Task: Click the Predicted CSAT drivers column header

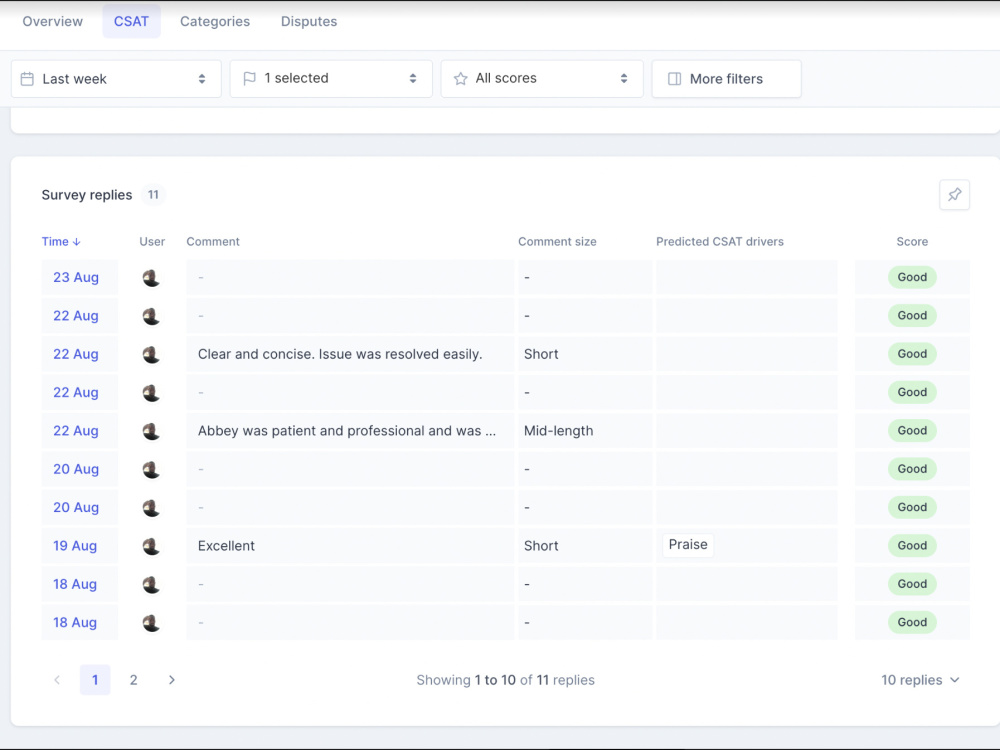Action: click(x=720, y=242)
